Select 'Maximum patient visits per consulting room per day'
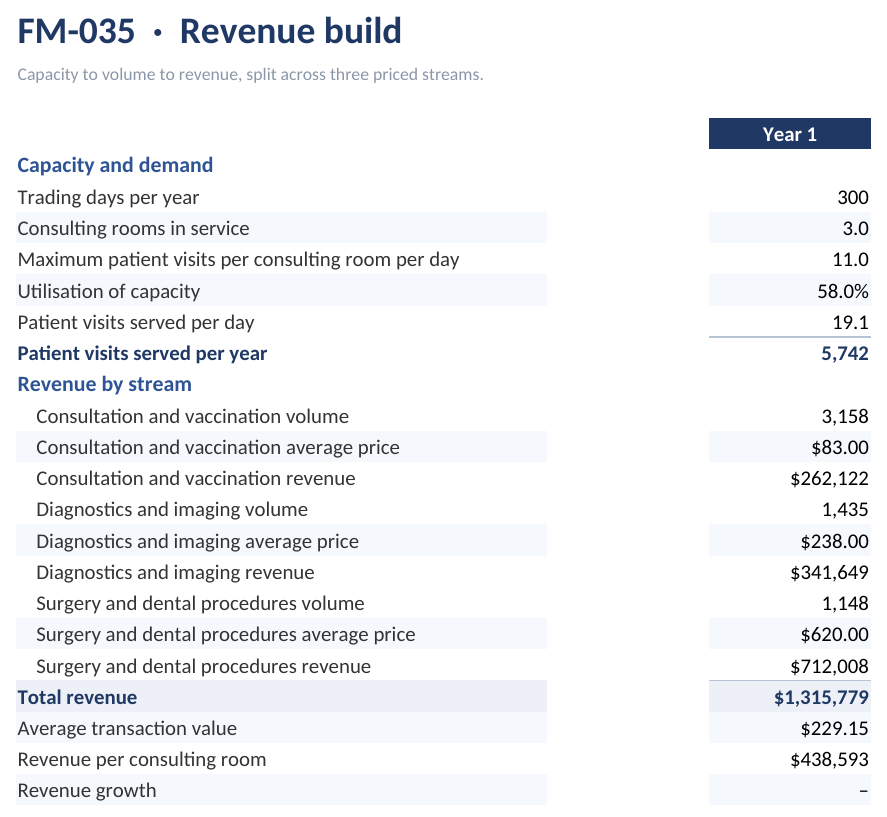This screenshot has height=817, width=887. click(238, 260)
